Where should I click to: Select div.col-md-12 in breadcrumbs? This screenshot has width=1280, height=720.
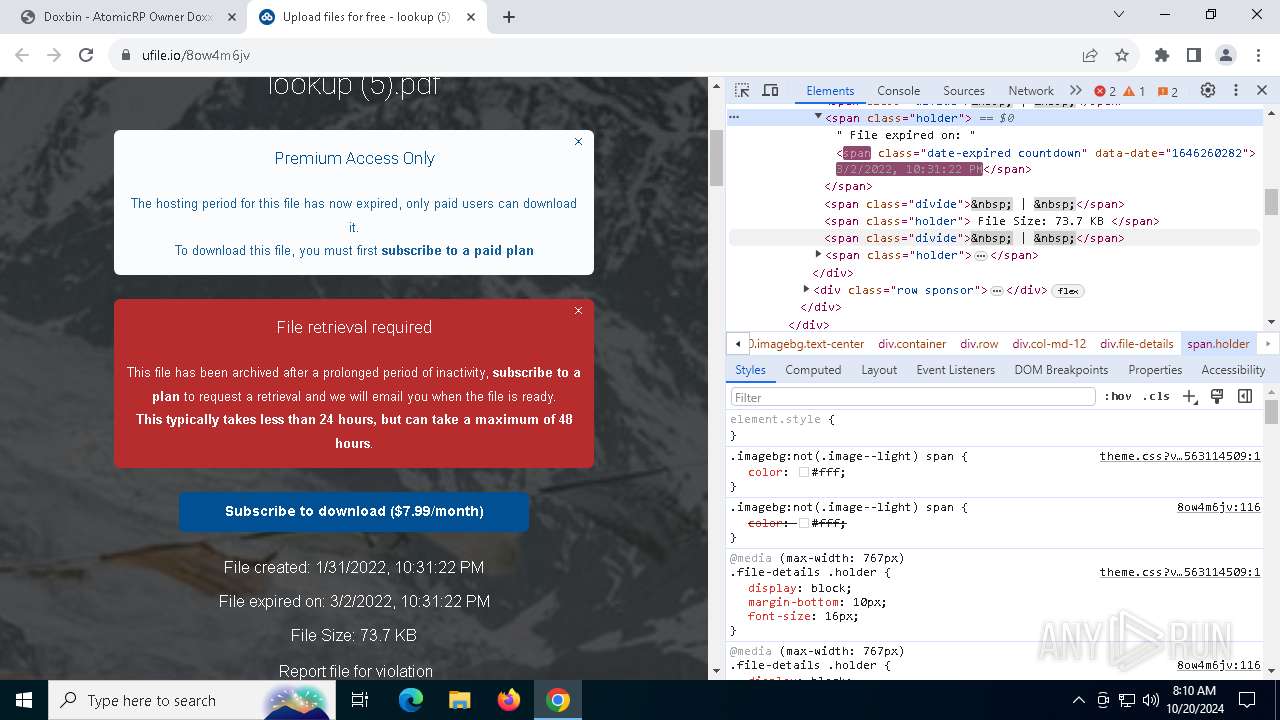click(1049, 343)
